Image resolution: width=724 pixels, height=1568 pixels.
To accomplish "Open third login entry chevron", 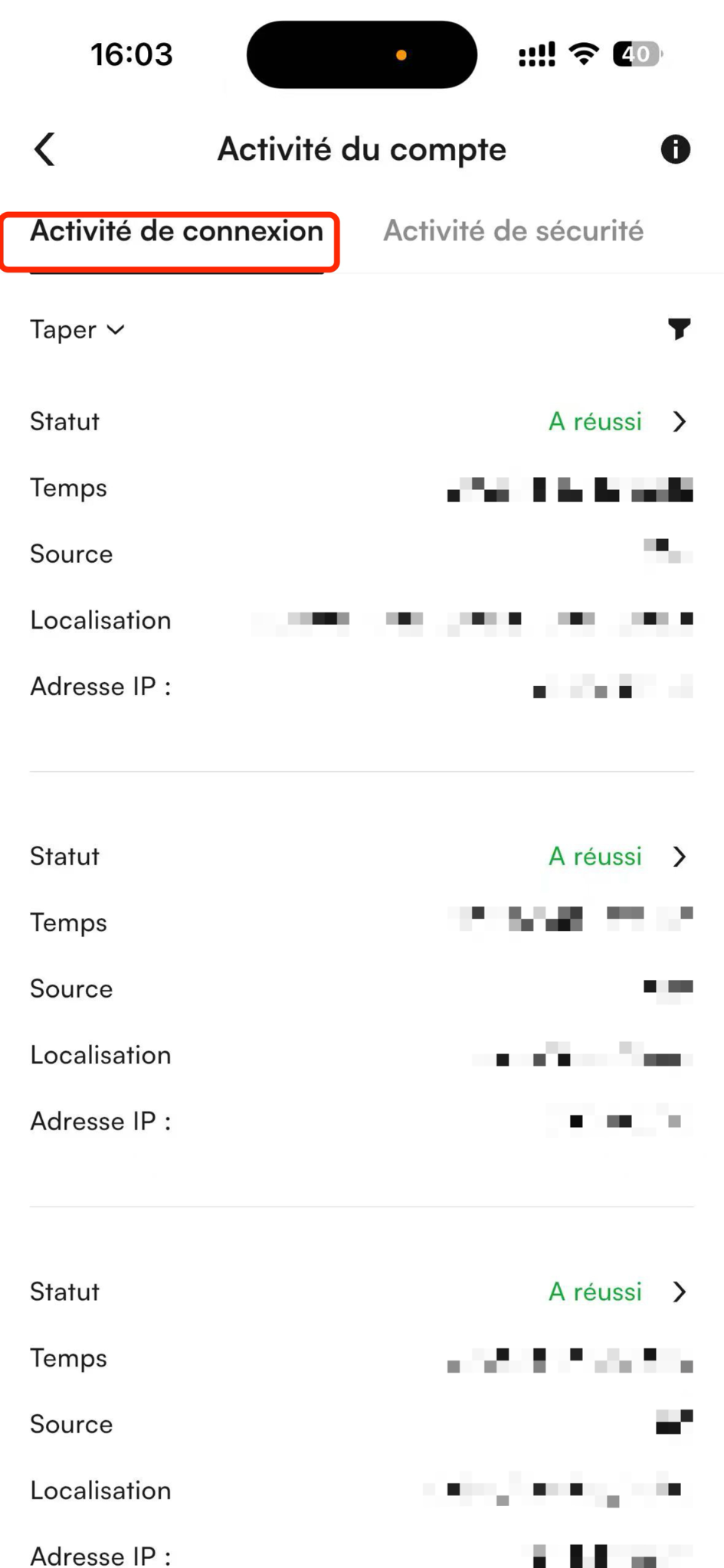I will (x=679, y=1292).
